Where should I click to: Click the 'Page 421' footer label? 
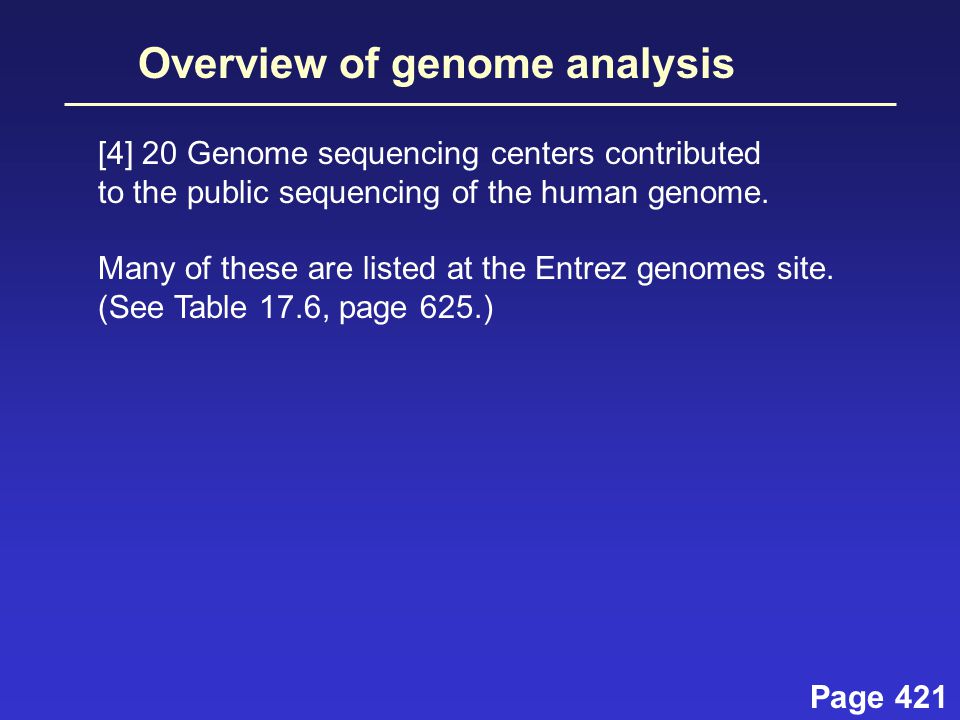click(x=878, y=697)
